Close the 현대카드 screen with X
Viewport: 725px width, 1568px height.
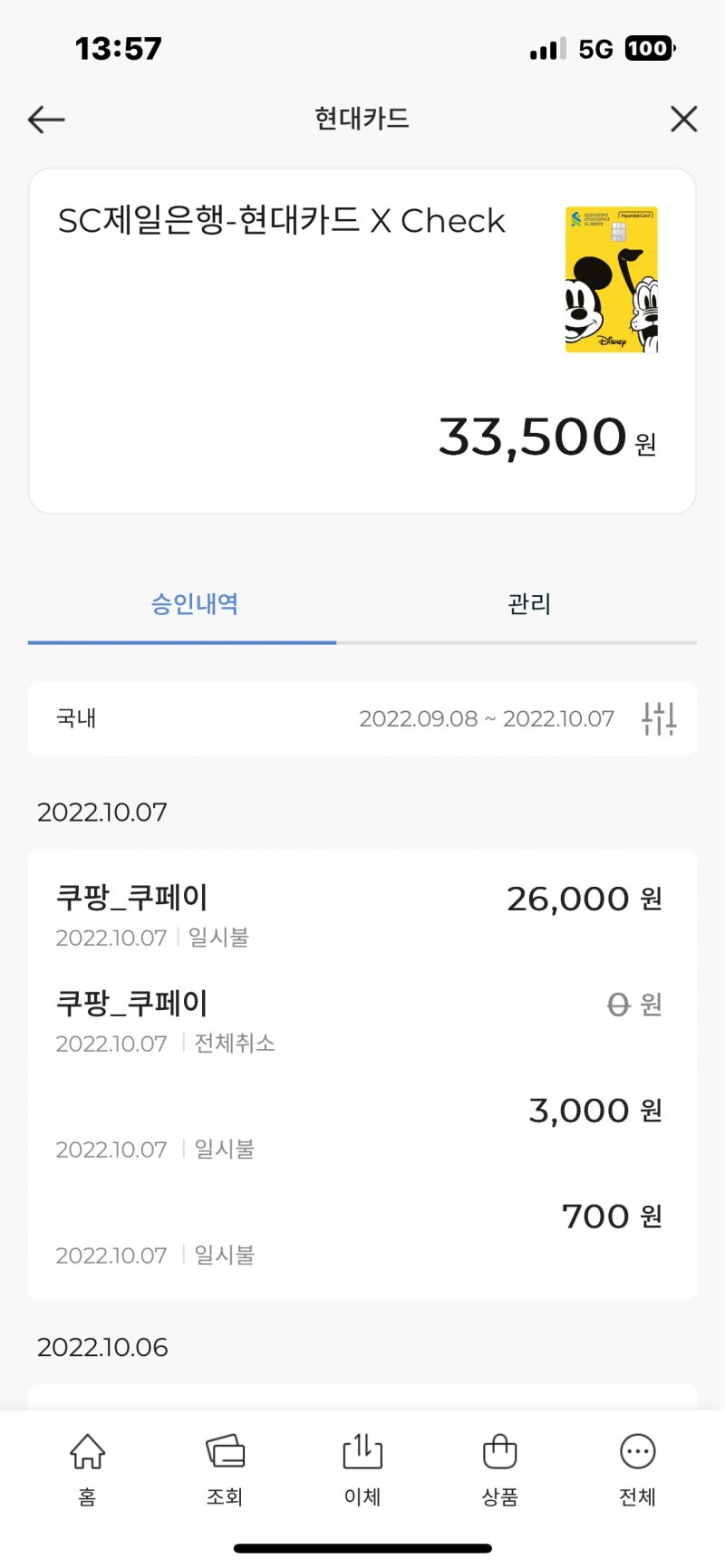[x=683, y=119]
